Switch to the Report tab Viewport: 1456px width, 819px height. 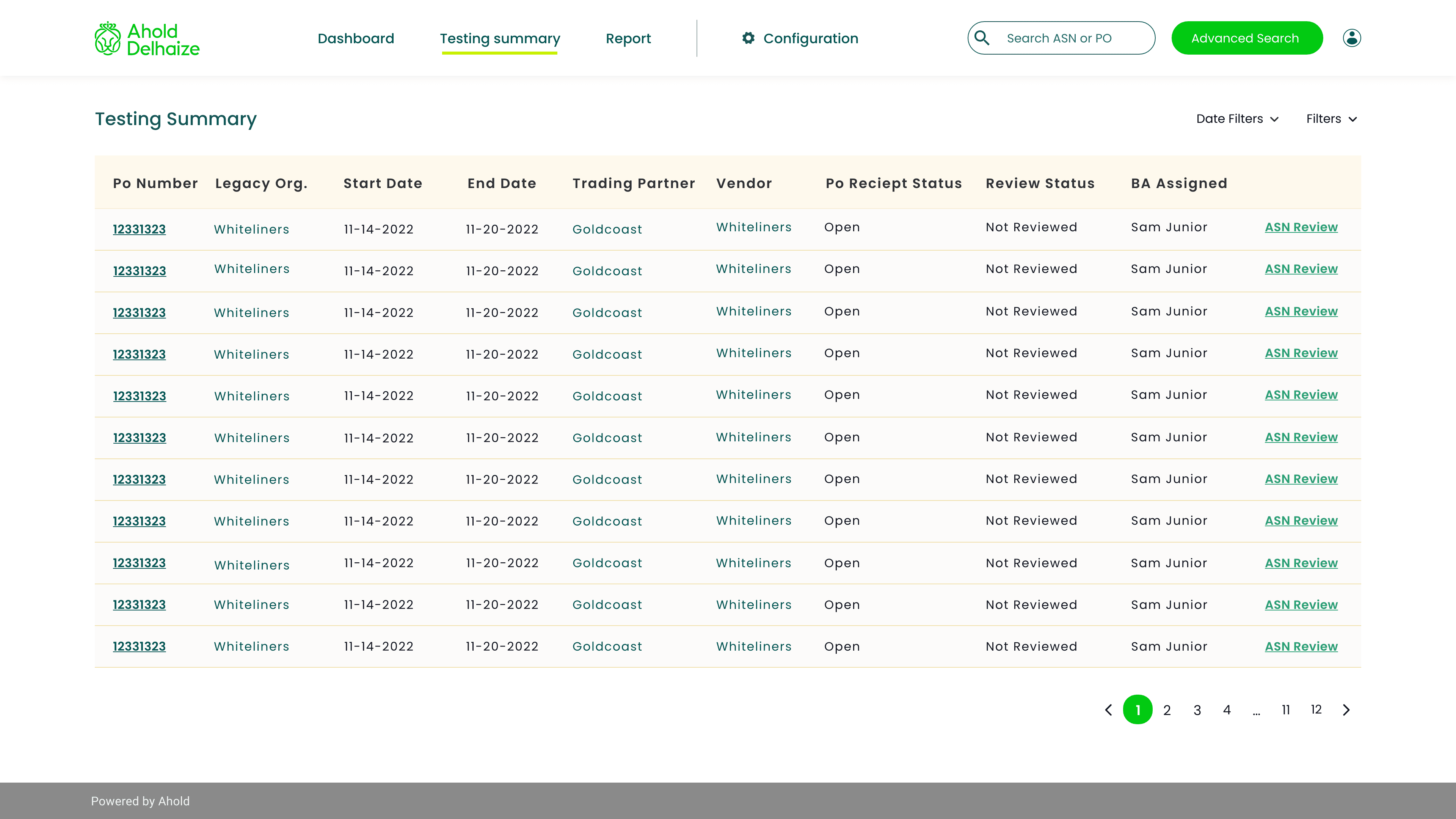click(x=628, y=38)
